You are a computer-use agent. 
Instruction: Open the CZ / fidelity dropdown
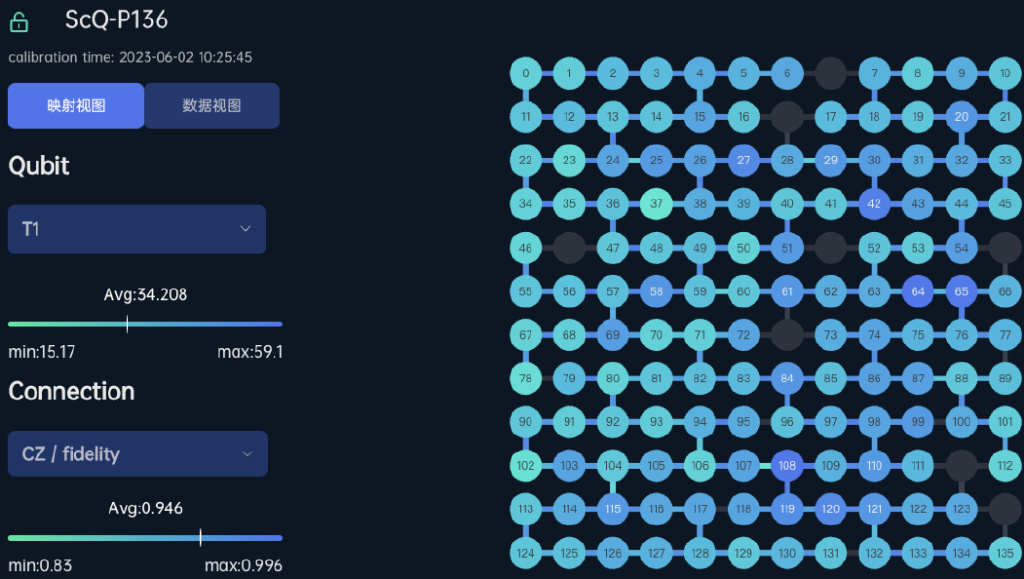click(x=137, y=454)
